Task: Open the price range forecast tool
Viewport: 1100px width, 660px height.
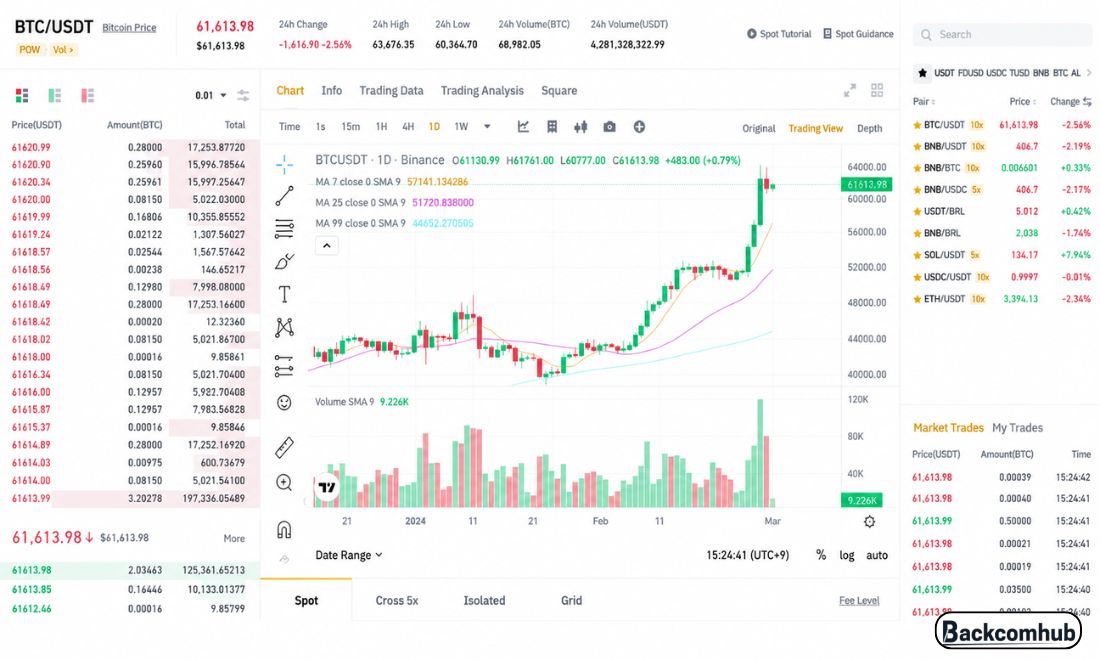Action: pos(284,365)
